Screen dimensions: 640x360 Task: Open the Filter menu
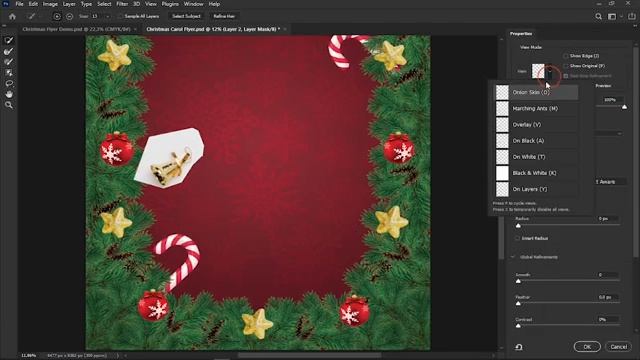pyautogui.click(x=122, y=4)
